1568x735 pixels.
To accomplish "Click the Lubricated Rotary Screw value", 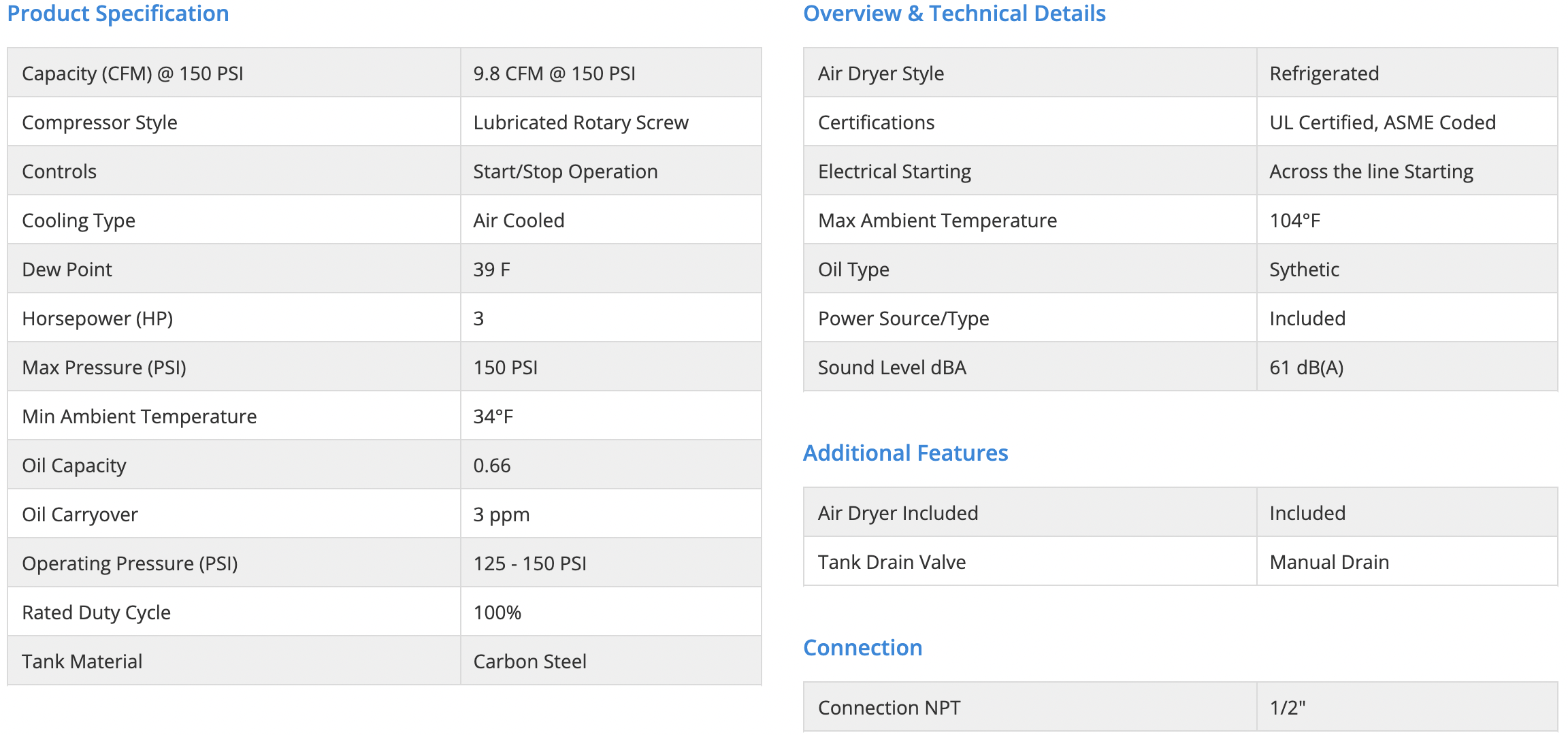I will point(581,122).
